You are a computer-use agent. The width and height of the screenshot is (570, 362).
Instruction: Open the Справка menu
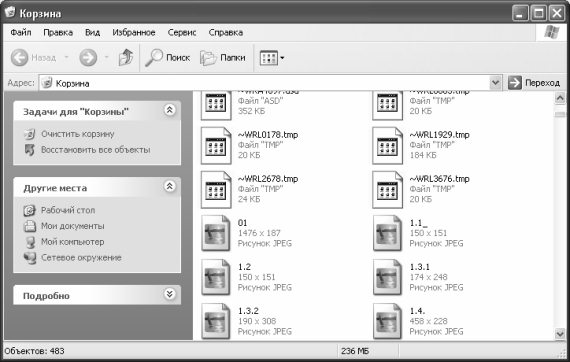click(226, 32)
